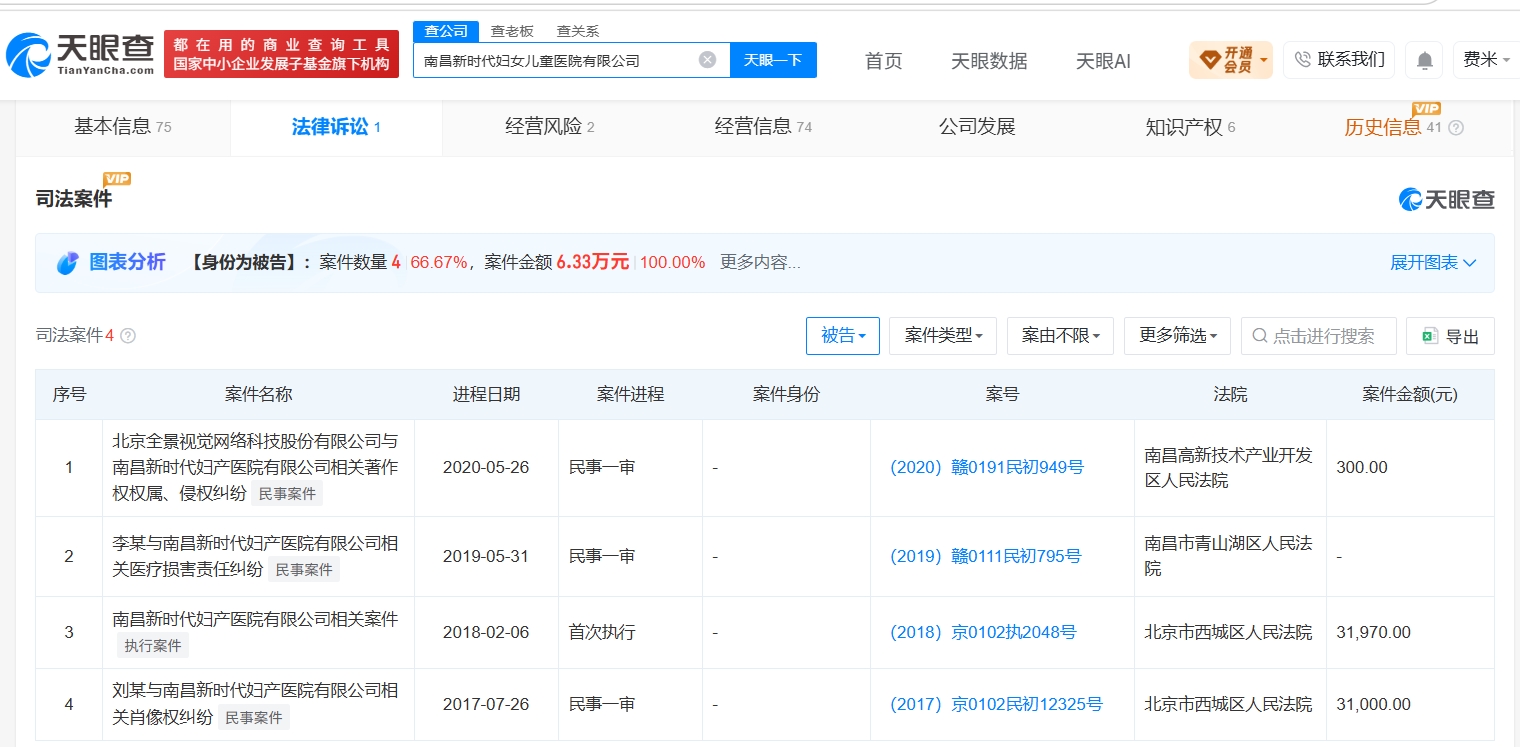Viewport: 1520px width, 747px height.
Task: Click the 点击进行搜索 case search field
Action: (x=1319, y=336)
